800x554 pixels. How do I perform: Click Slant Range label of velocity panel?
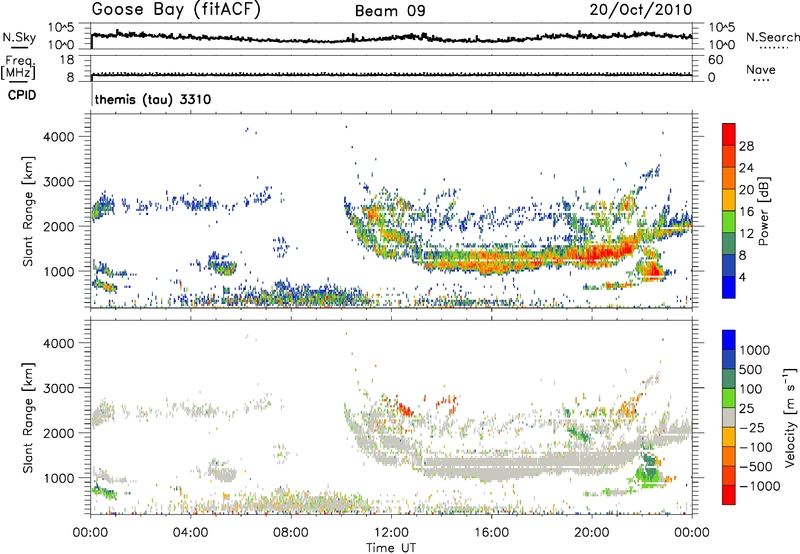[x=28, y=418]
